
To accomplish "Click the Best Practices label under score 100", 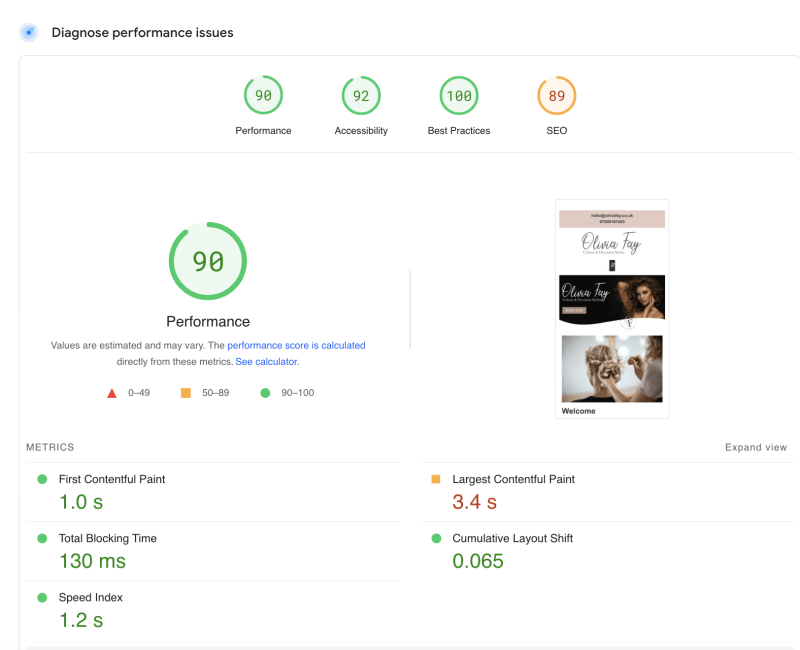I will [x=459, y=131].
